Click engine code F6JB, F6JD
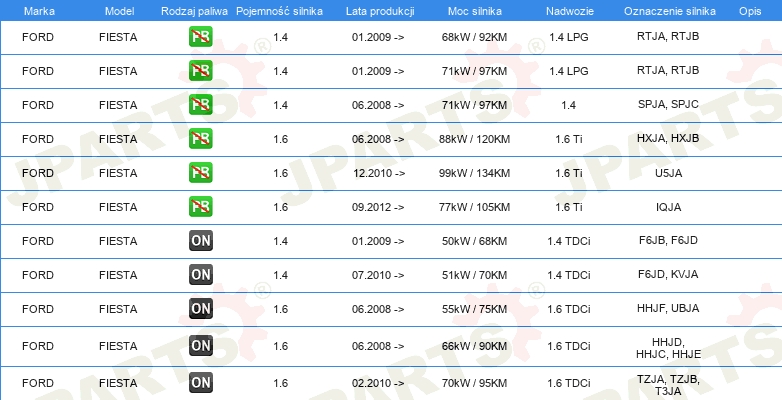This screenshot has width=782, height=400. (x=668, y=240)
